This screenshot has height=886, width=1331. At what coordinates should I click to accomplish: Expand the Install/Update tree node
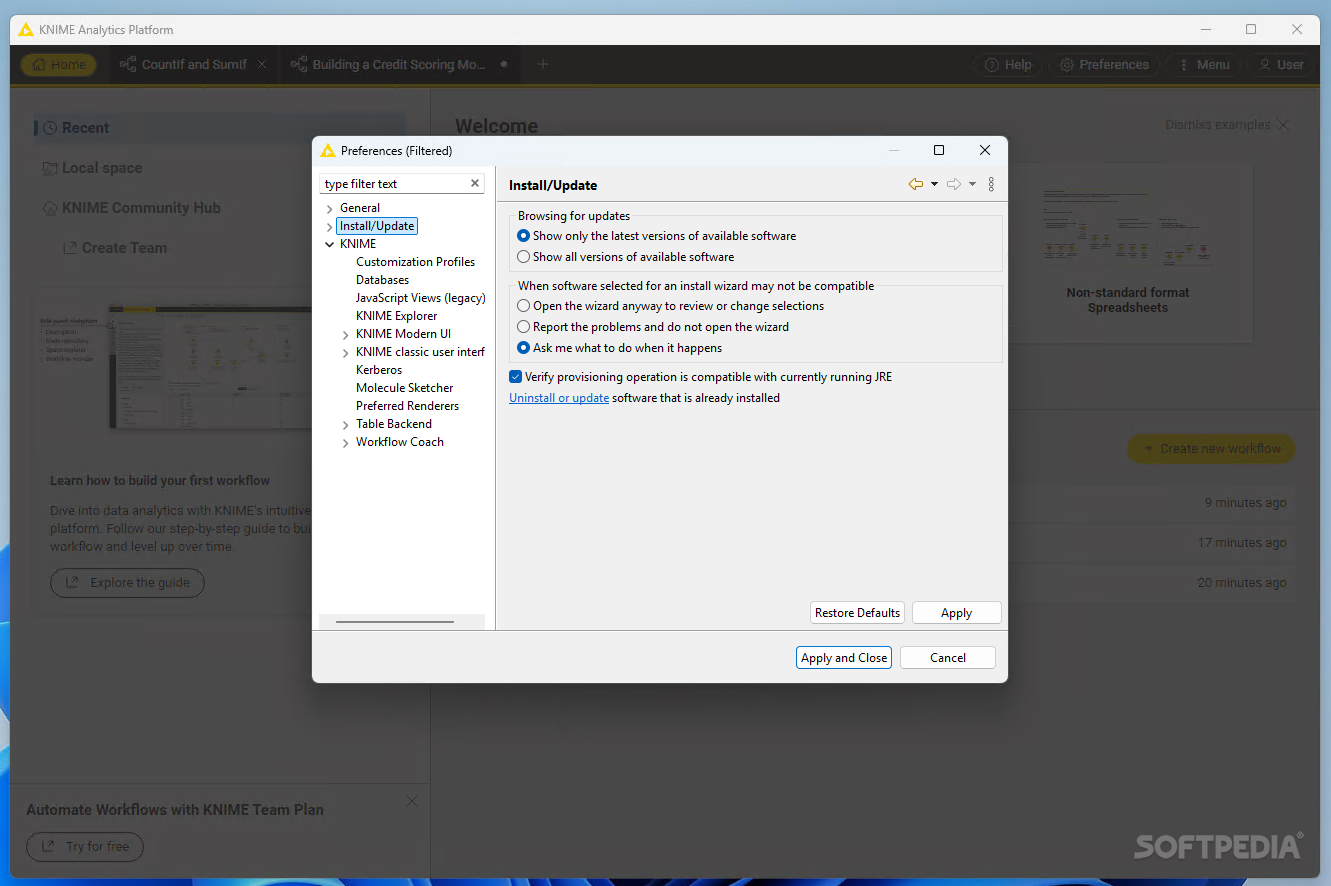coord(330,226)
